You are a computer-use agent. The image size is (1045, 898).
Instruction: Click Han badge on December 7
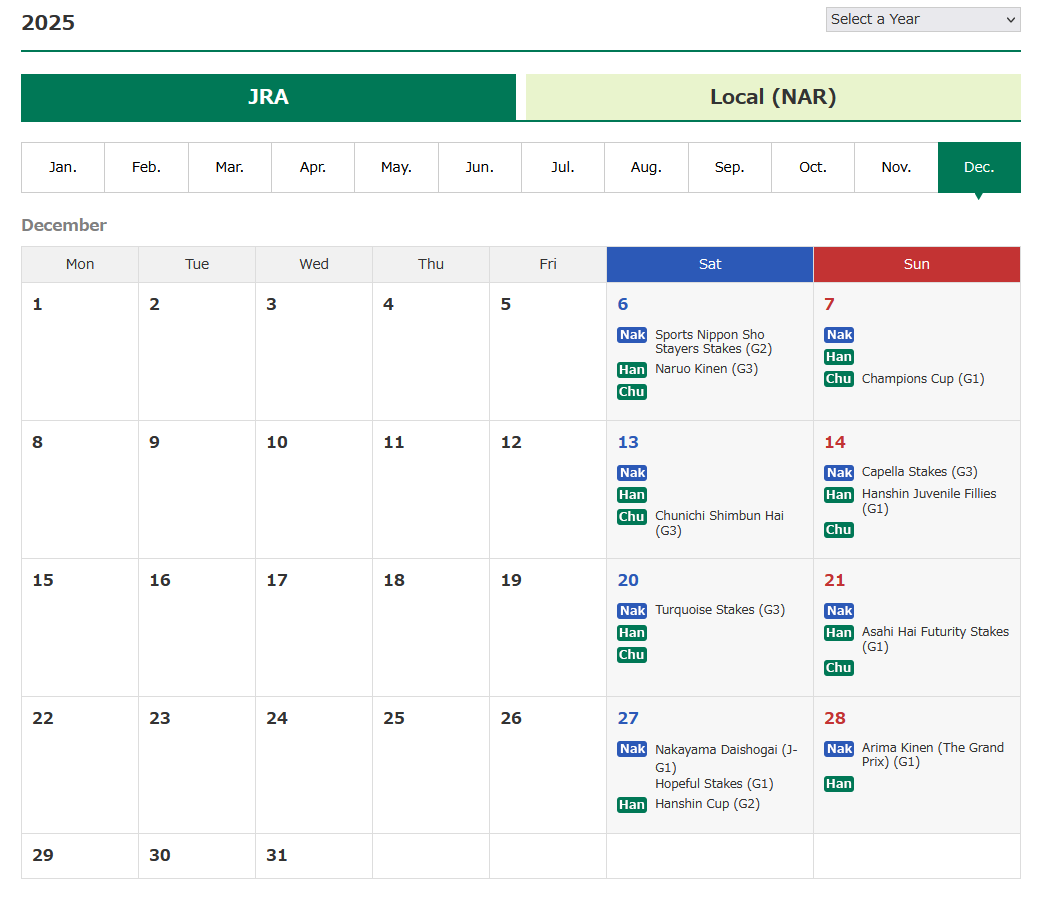click(x=839, y=357)
